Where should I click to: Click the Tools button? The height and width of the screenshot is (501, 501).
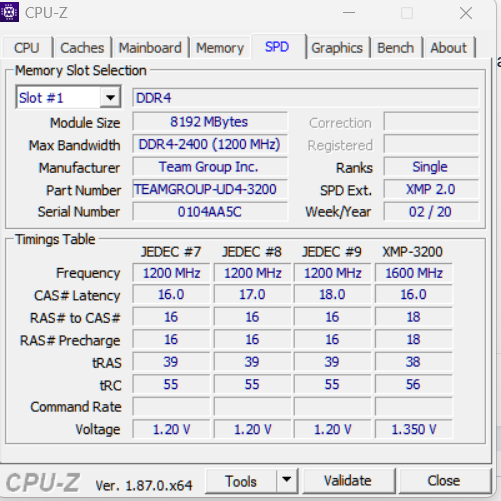241,481
